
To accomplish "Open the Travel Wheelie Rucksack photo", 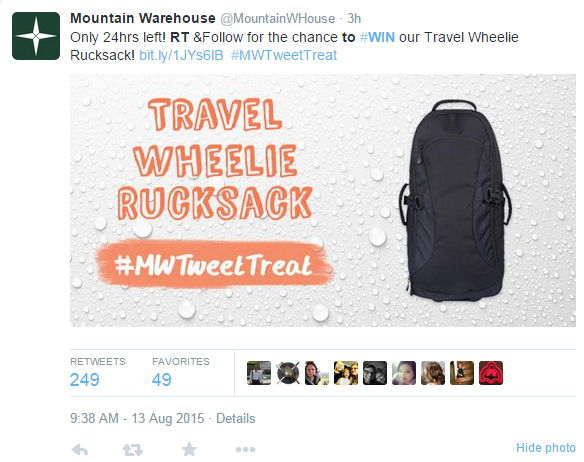I will pos(323,200).
